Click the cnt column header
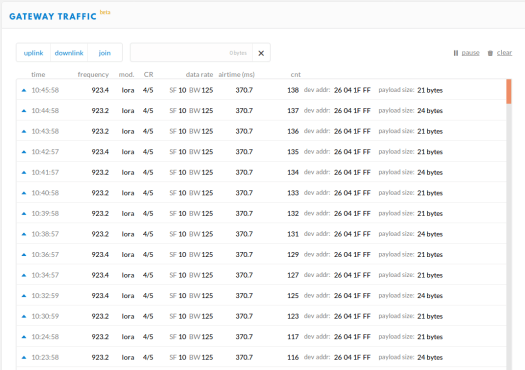This screenshot has height=370, width=525. pos(295,74)
